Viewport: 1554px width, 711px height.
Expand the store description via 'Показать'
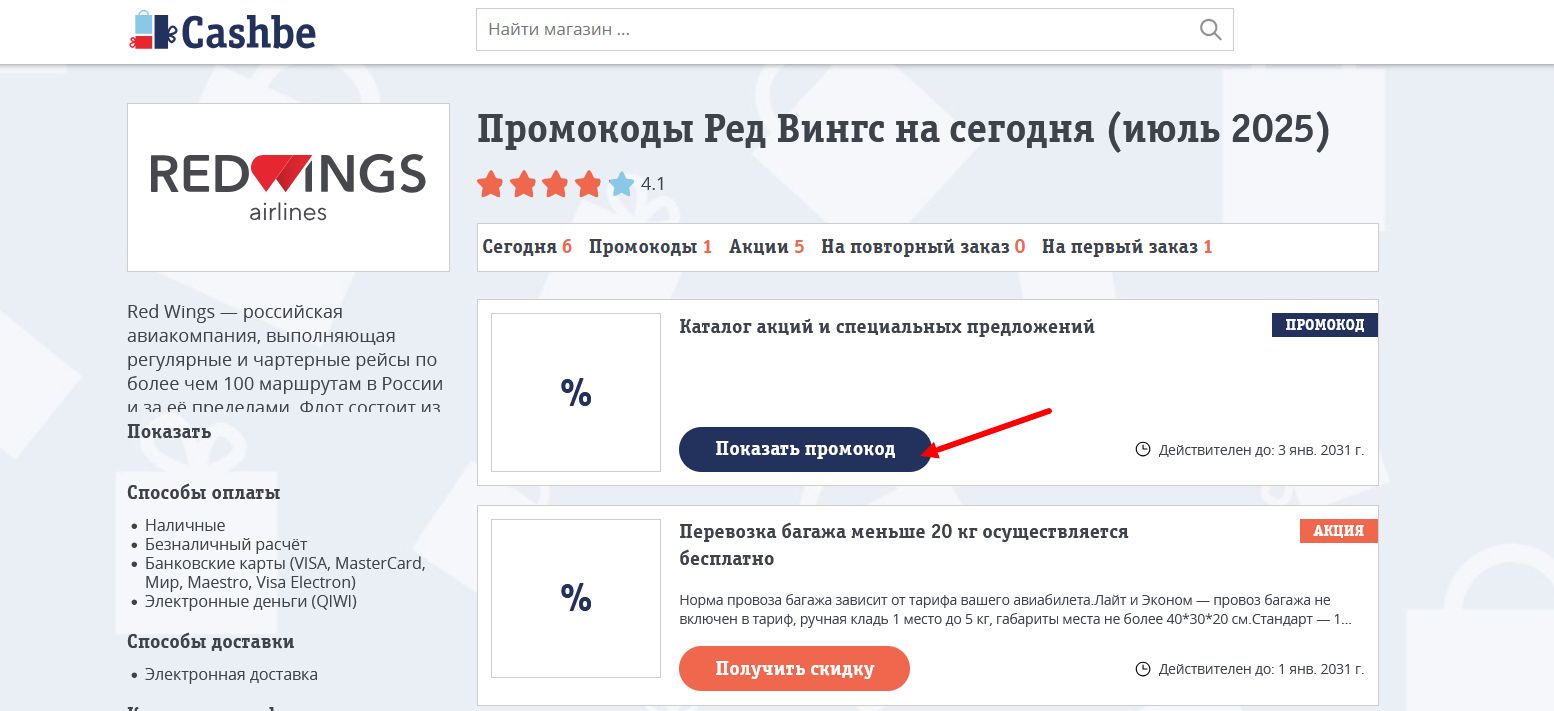169,431
